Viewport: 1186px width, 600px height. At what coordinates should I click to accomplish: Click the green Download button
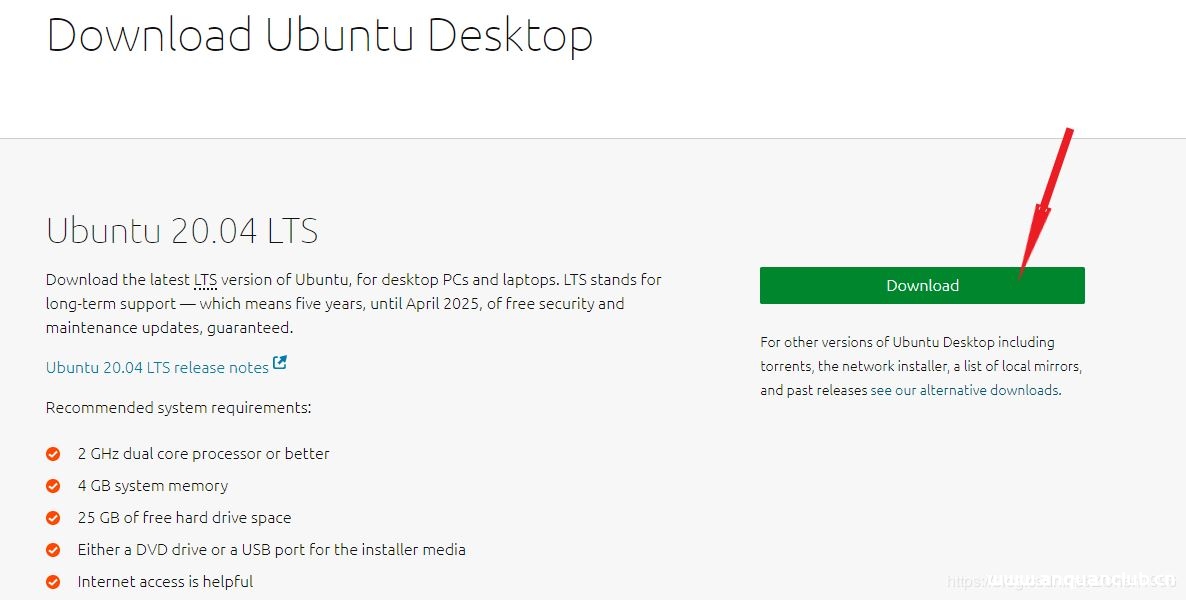[x=921, y=285]
